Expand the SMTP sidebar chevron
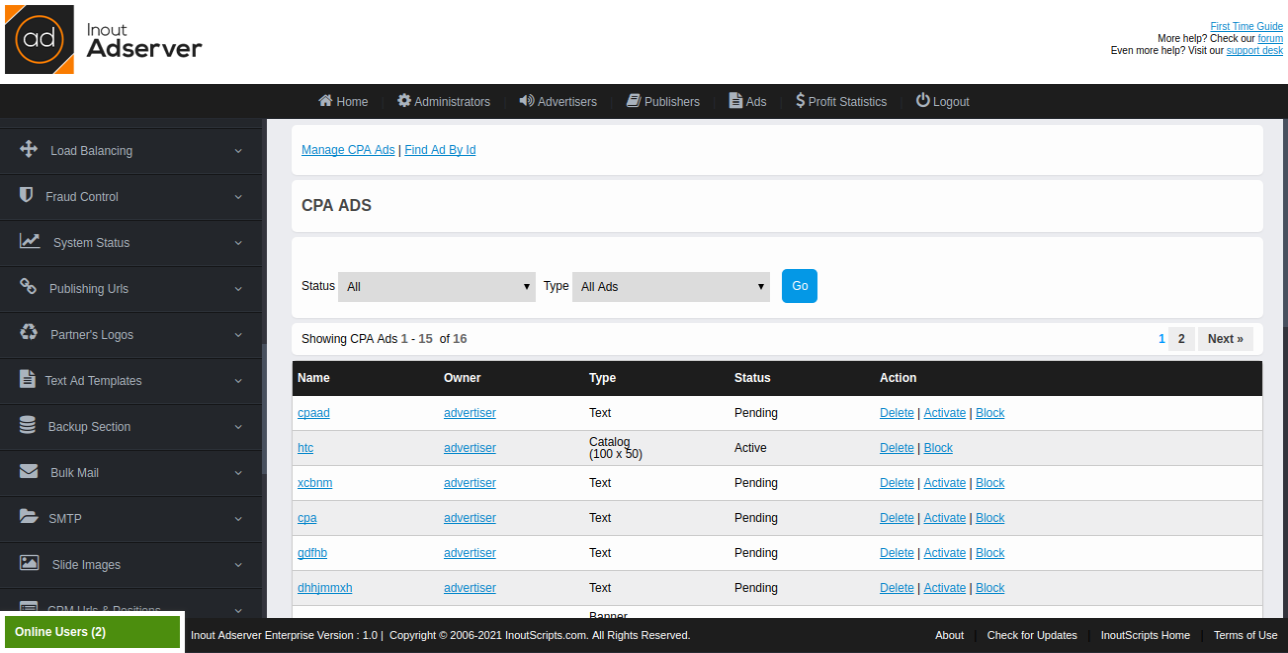1288x653 pixels. click(238, 519)
